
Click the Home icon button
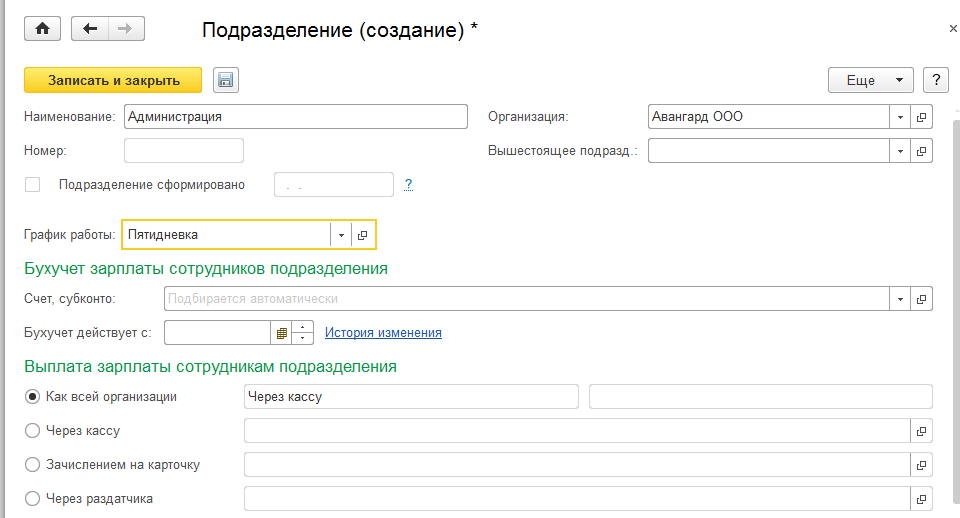click(42, 29)
